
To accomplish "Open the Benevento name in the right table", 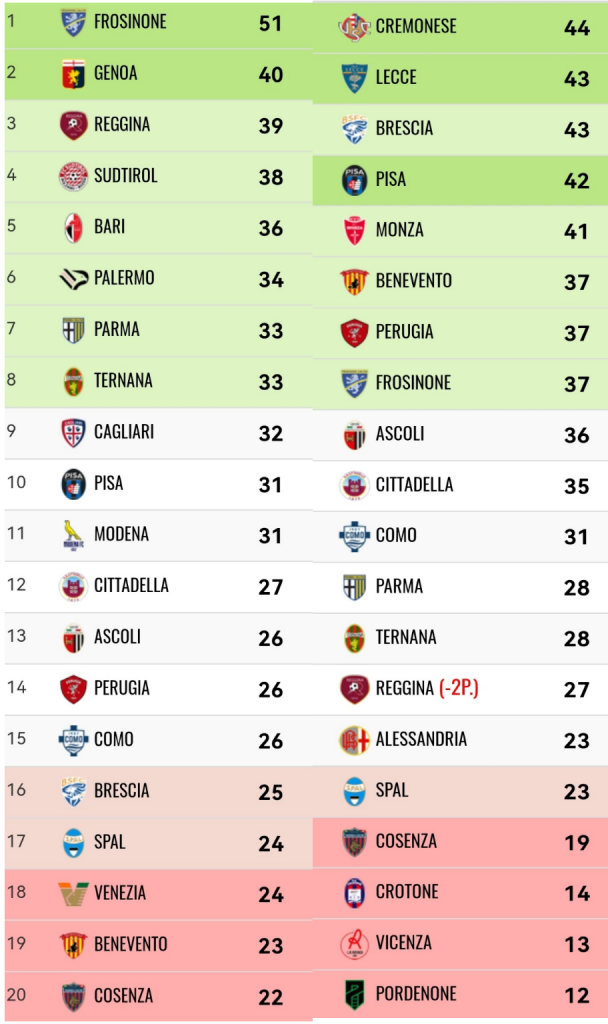I will (414, 281).
